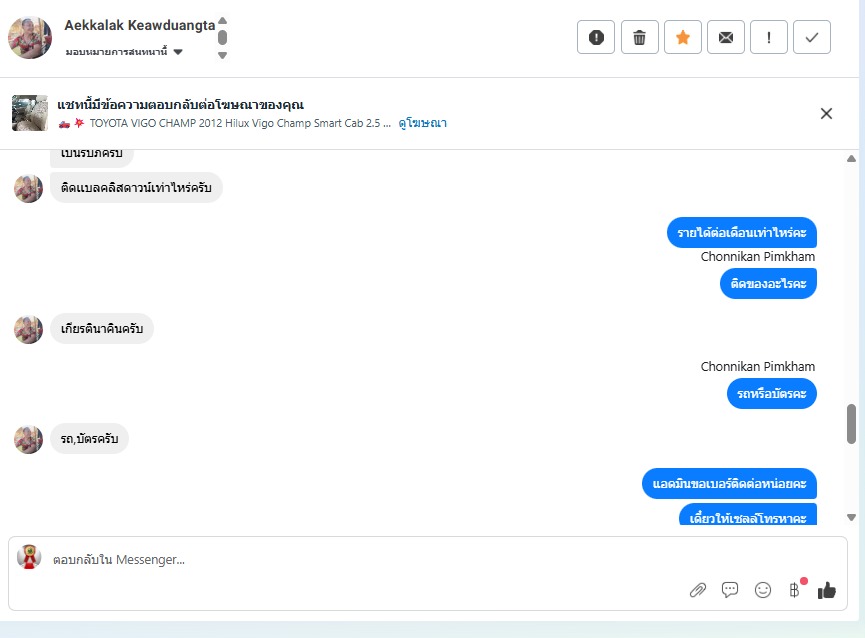Attach a file with paperclip icon
865x638 pixels.
698,590
